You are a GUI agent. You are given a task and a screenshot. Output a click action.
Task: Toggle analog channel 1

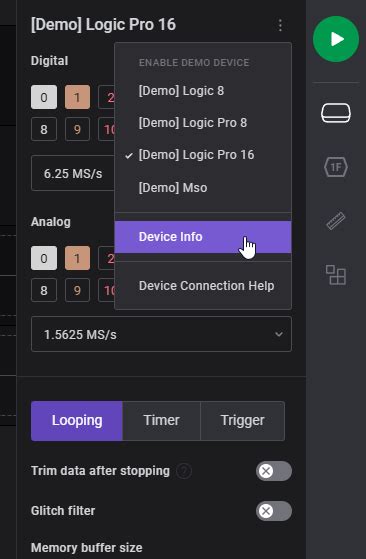[77, 258]
